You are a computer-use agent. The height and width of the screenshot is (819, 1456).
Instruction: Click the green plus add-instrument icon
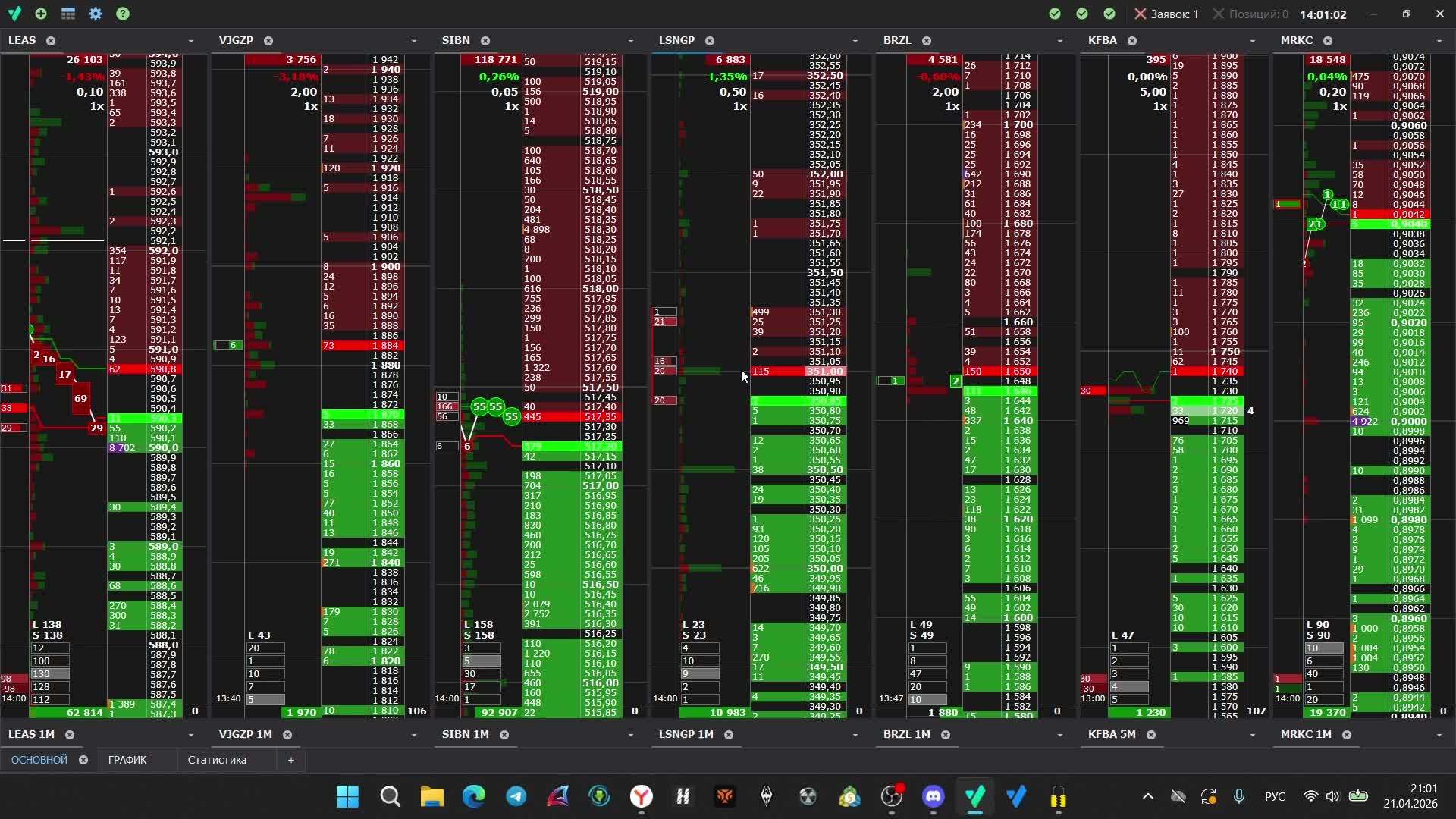point(41,14)
